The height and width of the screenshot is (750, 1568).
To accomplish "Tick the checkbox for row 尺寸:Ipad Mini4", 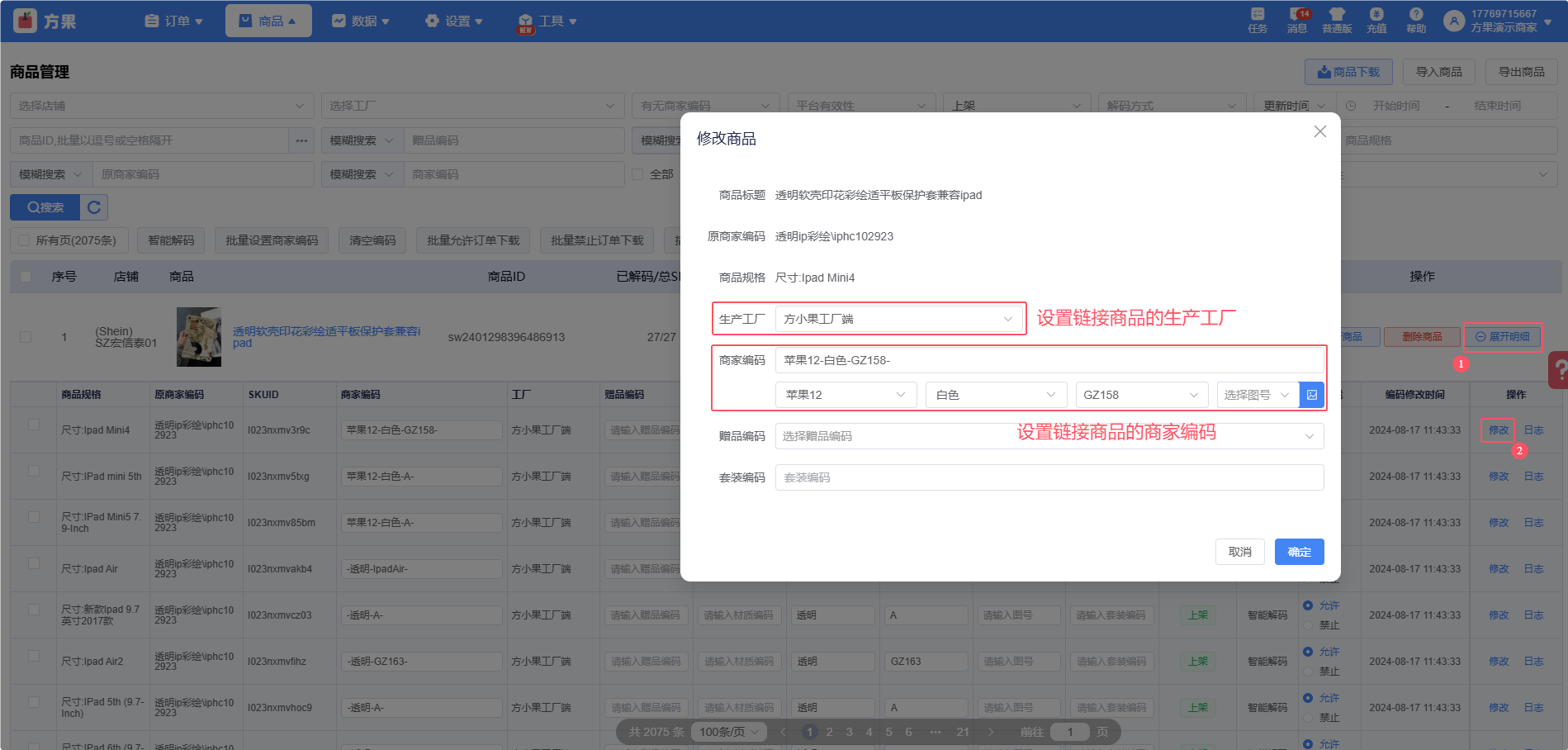I will click(x=34, y=425).
